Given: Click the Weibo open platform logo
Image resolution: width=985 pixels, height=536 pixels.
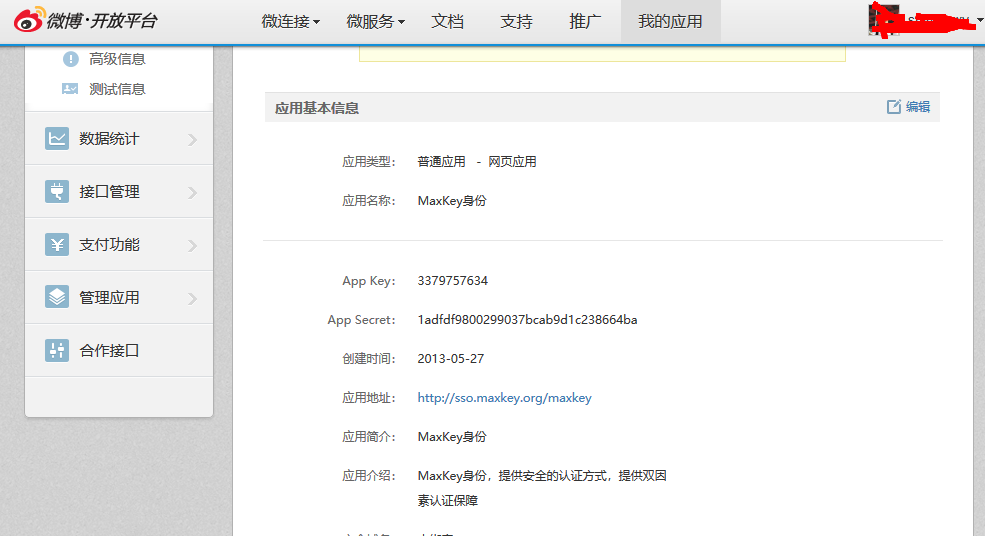Looking at the screenshot, I should tap(86, 21).
